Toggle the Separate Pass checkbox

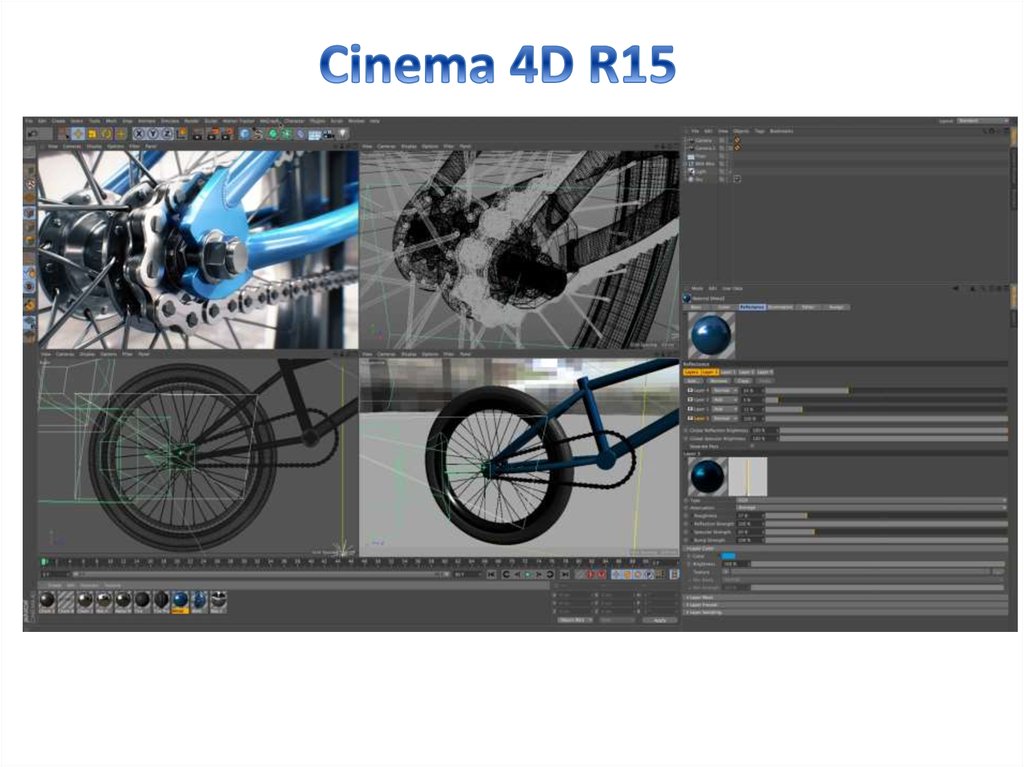752,446
